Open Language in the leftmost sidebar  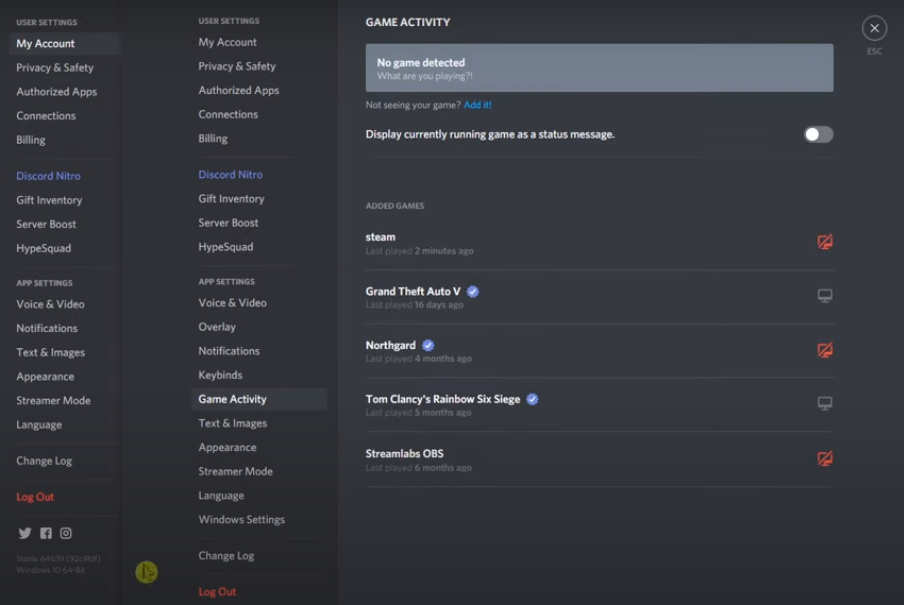(x=39, y=425)
